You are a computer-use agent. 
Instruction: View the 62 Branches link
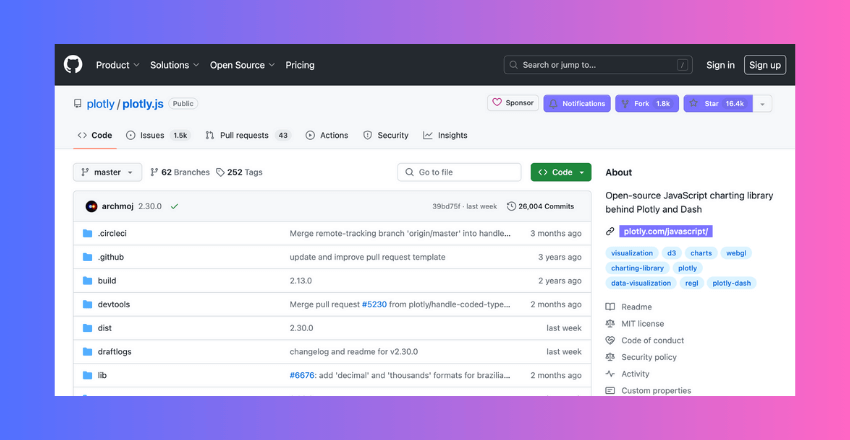click(180, 172)
